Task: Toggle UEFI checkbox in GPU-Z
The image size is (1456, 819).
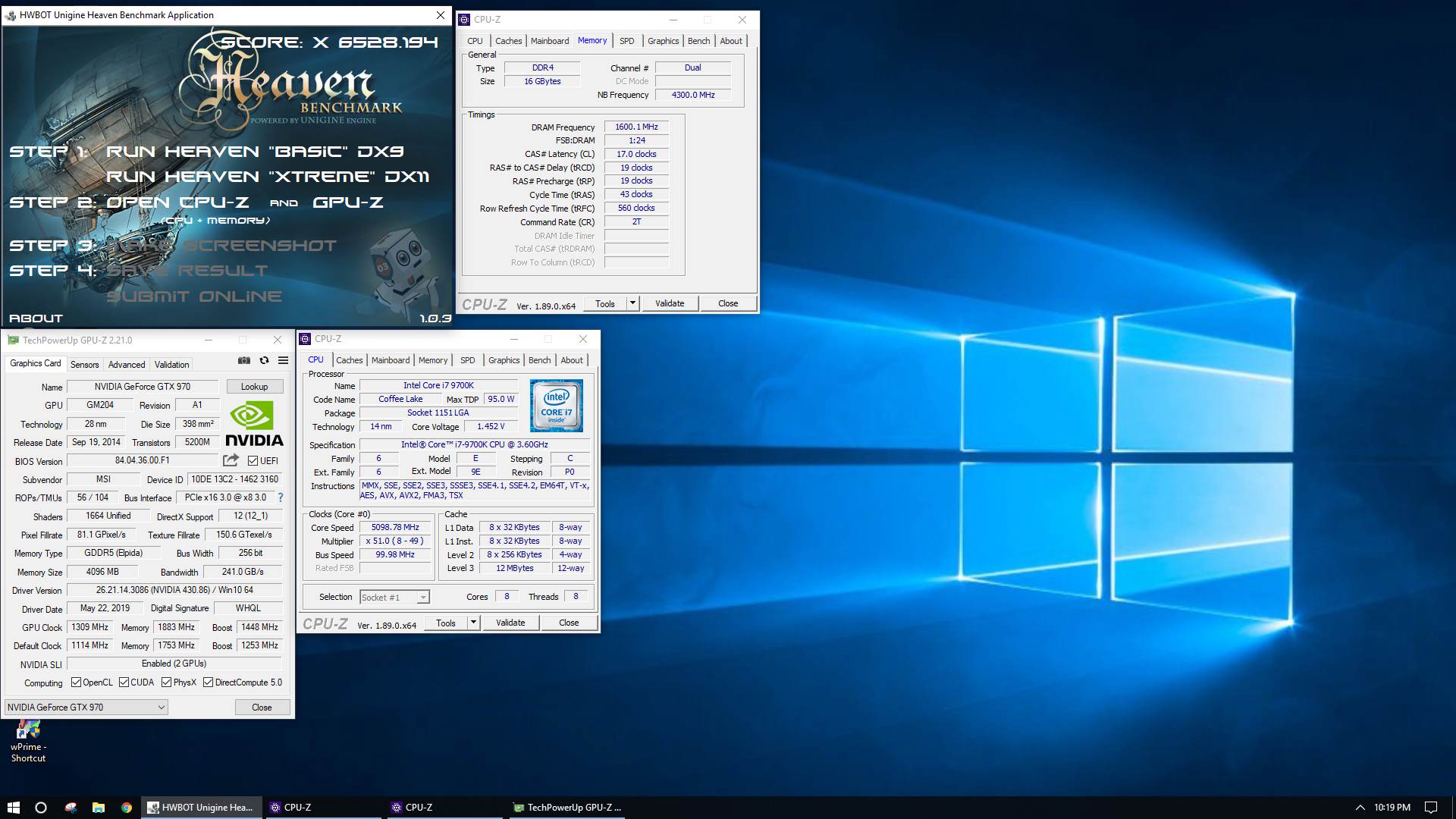Action: click(x=253, y=460)
